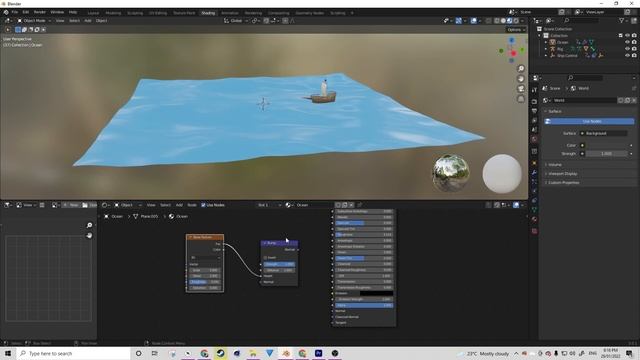Screen dimensions: 640x360
Task: Select material preview viewport shading sphere
Action: point(509,20)
